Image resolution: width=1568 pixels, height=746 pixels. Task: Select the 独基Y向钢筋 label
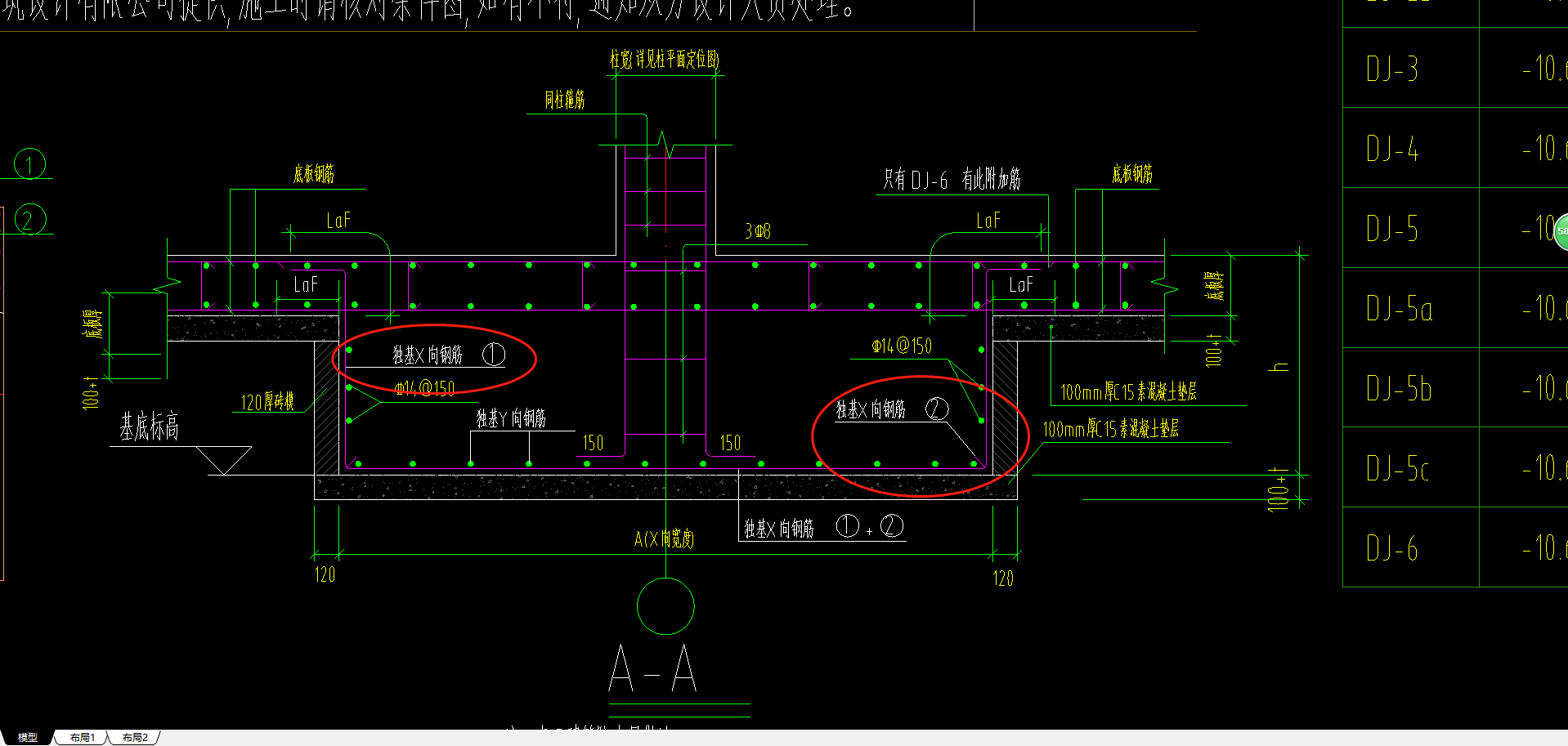(x=511, y=418)
